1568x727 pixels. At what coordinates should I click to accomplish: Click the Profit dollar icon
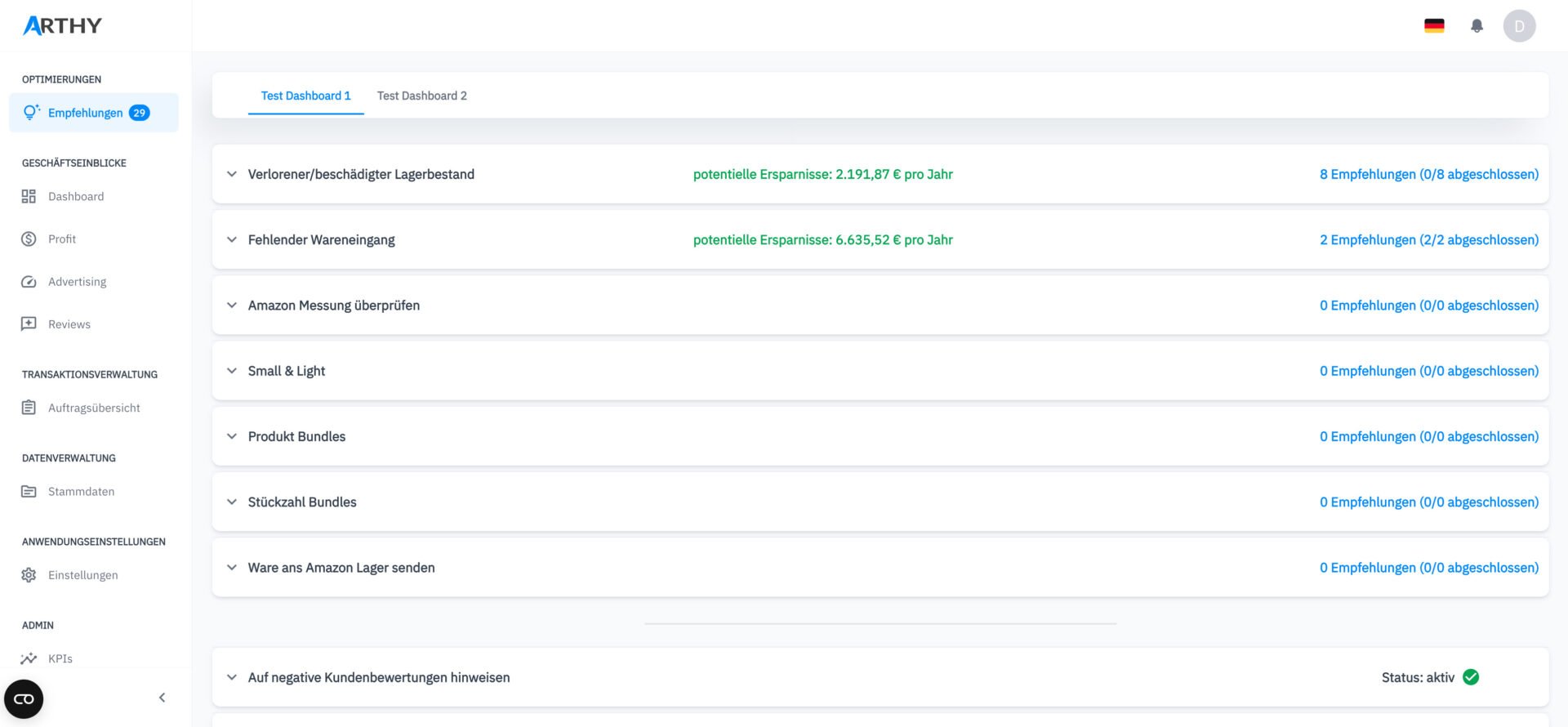[x=29, y=239]
